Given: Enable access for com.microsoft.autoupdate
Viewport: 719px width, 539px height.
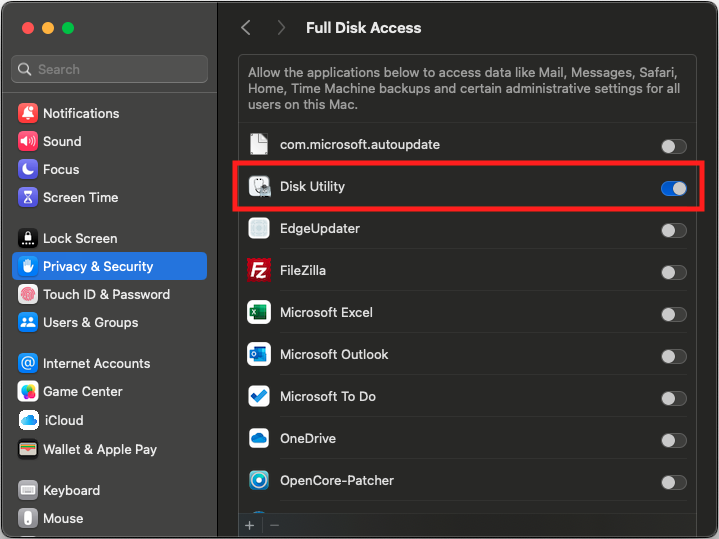Looking at the screenshot, I should (x=674, y=147).
